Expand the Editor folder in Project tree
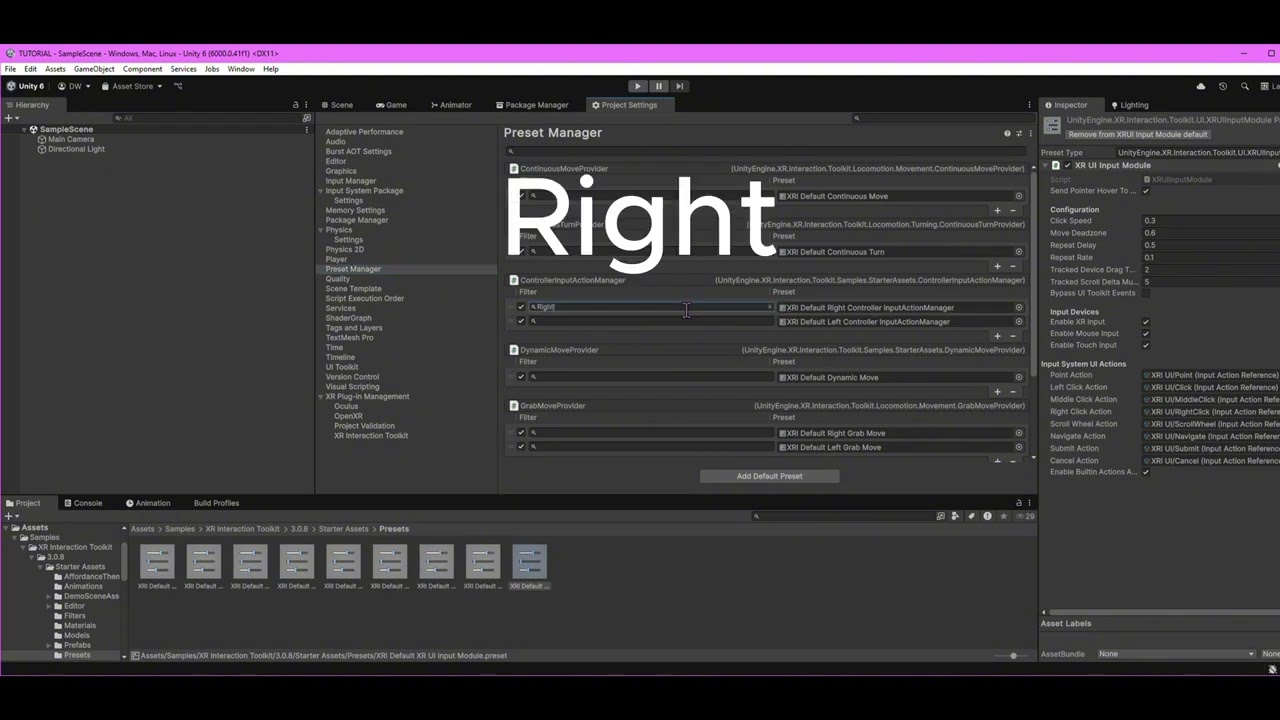 coord(48,606)
